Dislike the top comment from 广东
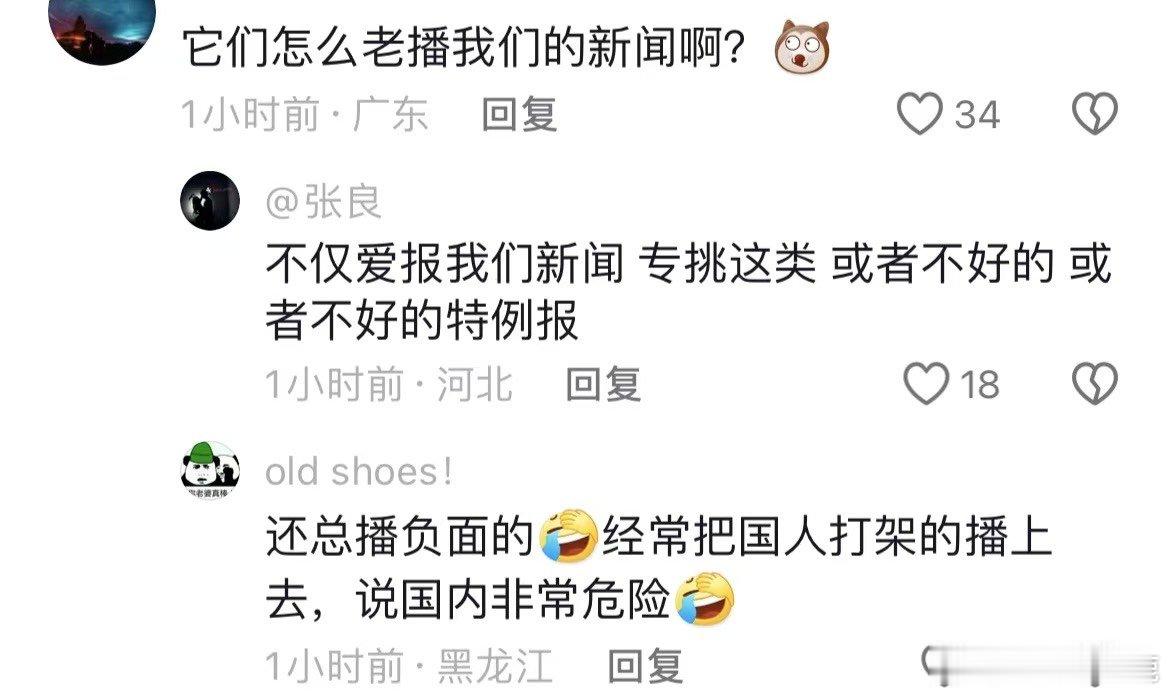 click(1095, 114)
